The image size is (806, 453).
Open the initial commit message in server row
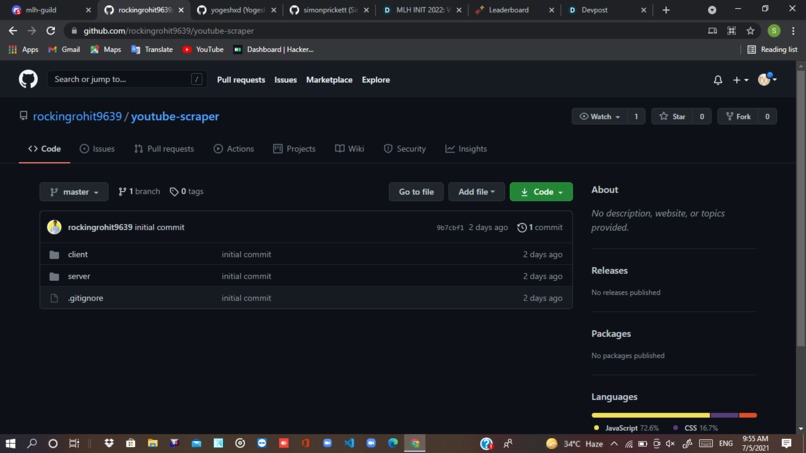pos(246,276)
